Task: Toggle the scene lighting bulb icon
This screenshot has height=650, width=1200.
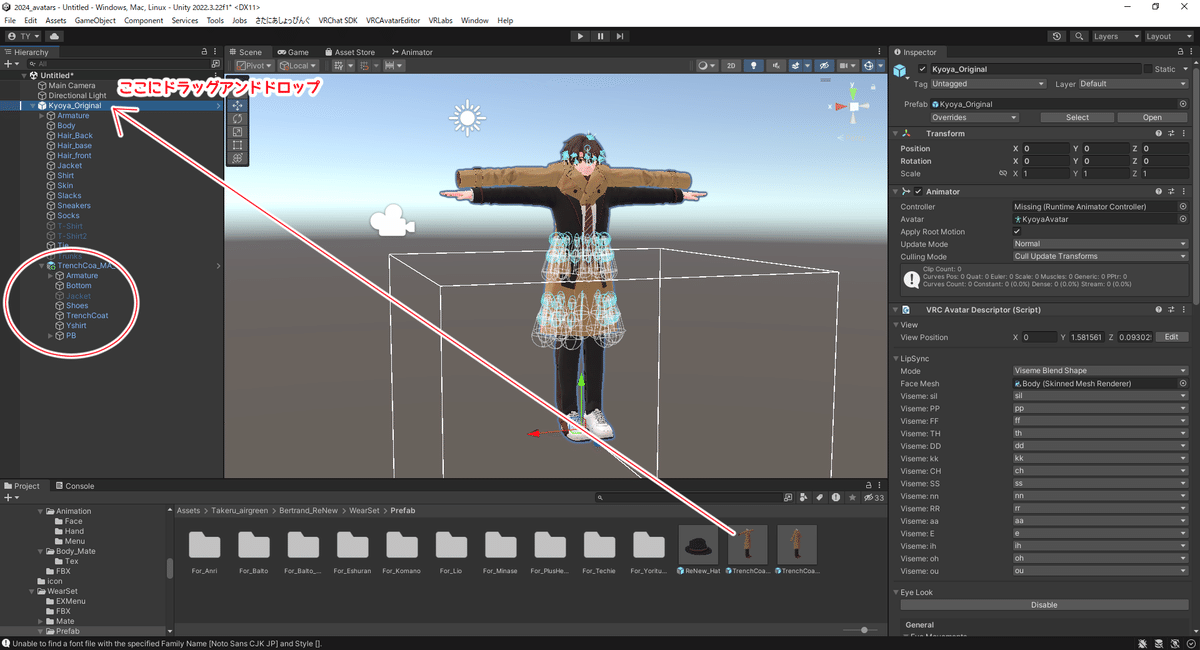Action: (754, 65)
